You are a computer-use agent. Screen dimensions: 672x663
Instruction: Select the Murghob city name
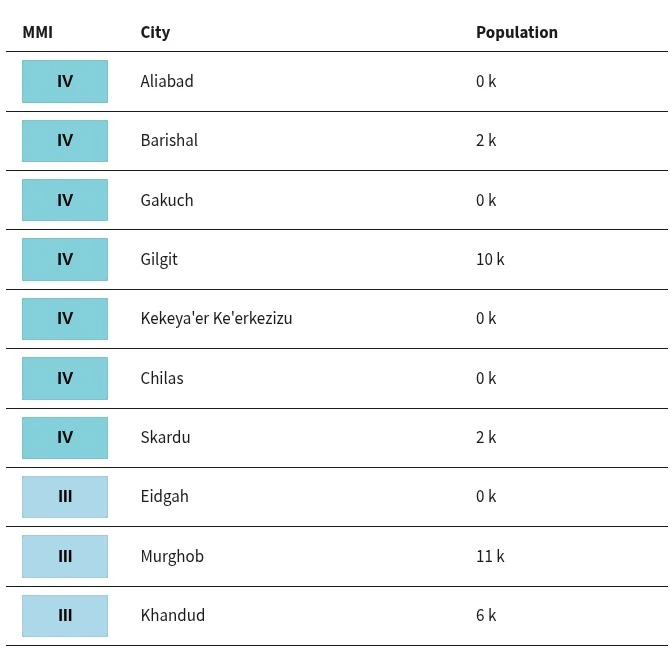[x=172, y=557]
